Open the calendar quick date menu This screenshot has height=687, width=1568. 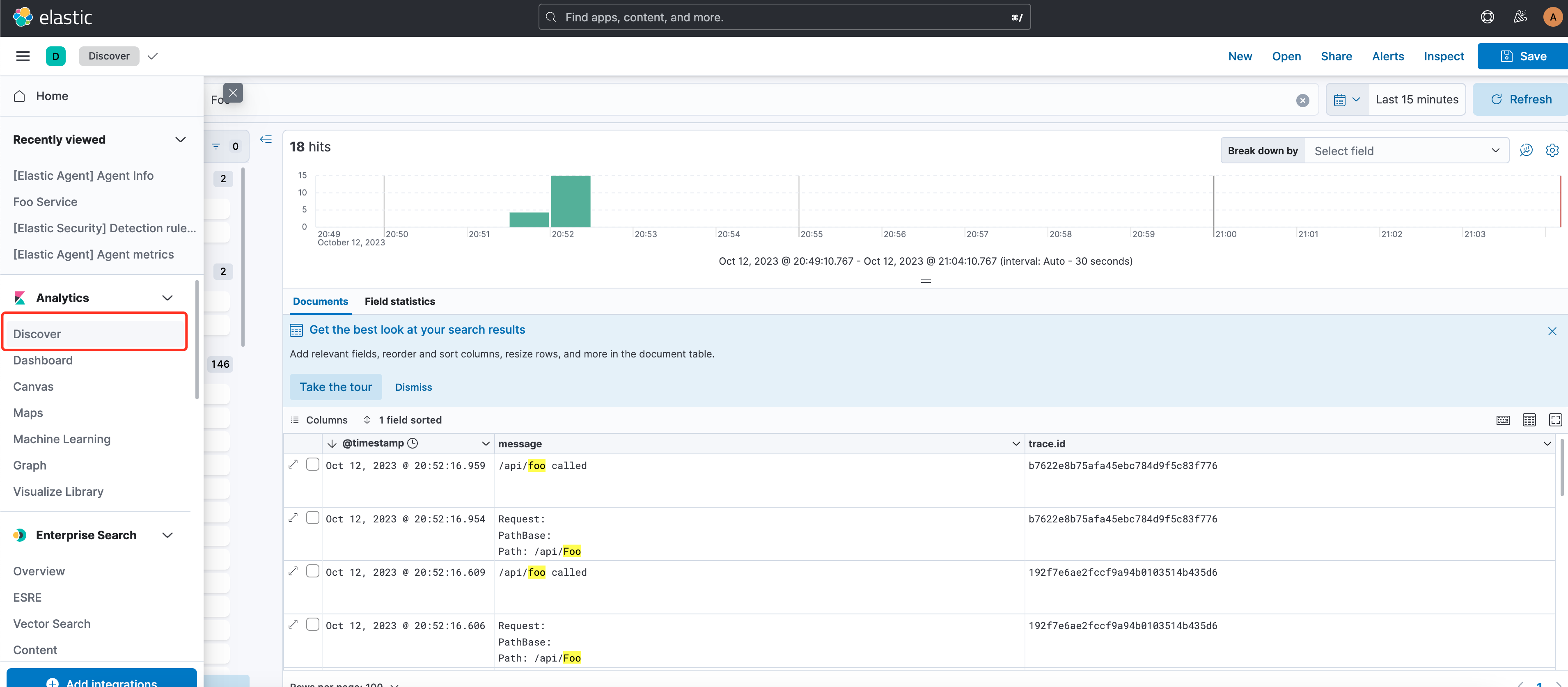pos(1346,100)
